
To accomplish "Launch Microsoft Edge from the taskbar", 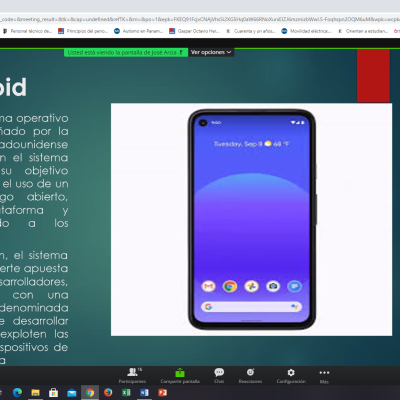I will click(17, 393).
